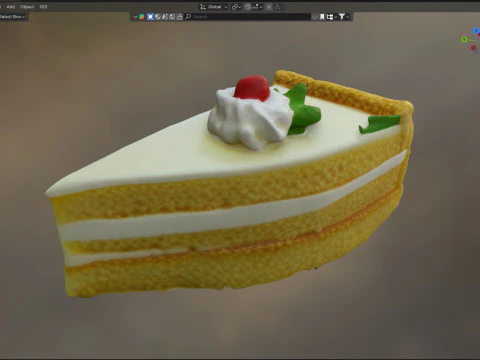The width and height of the screenshot is (480, 360).
Task: Open the funnel filter dropdown
Action: pyautogui.click(x=344, y=17)
